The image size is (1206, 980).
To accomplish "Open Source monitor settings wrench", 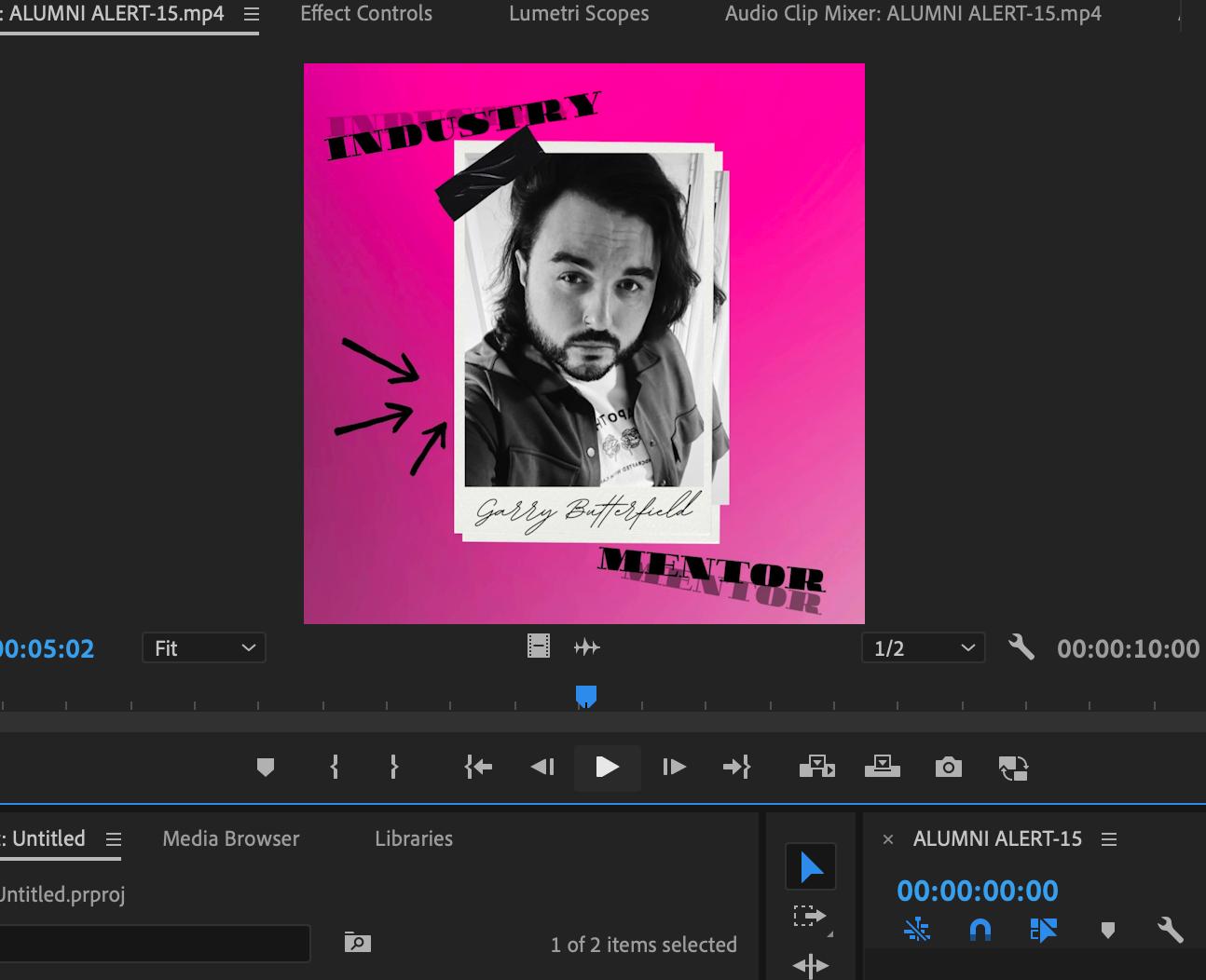I will pyautogui.click(x=1021, y=647).
